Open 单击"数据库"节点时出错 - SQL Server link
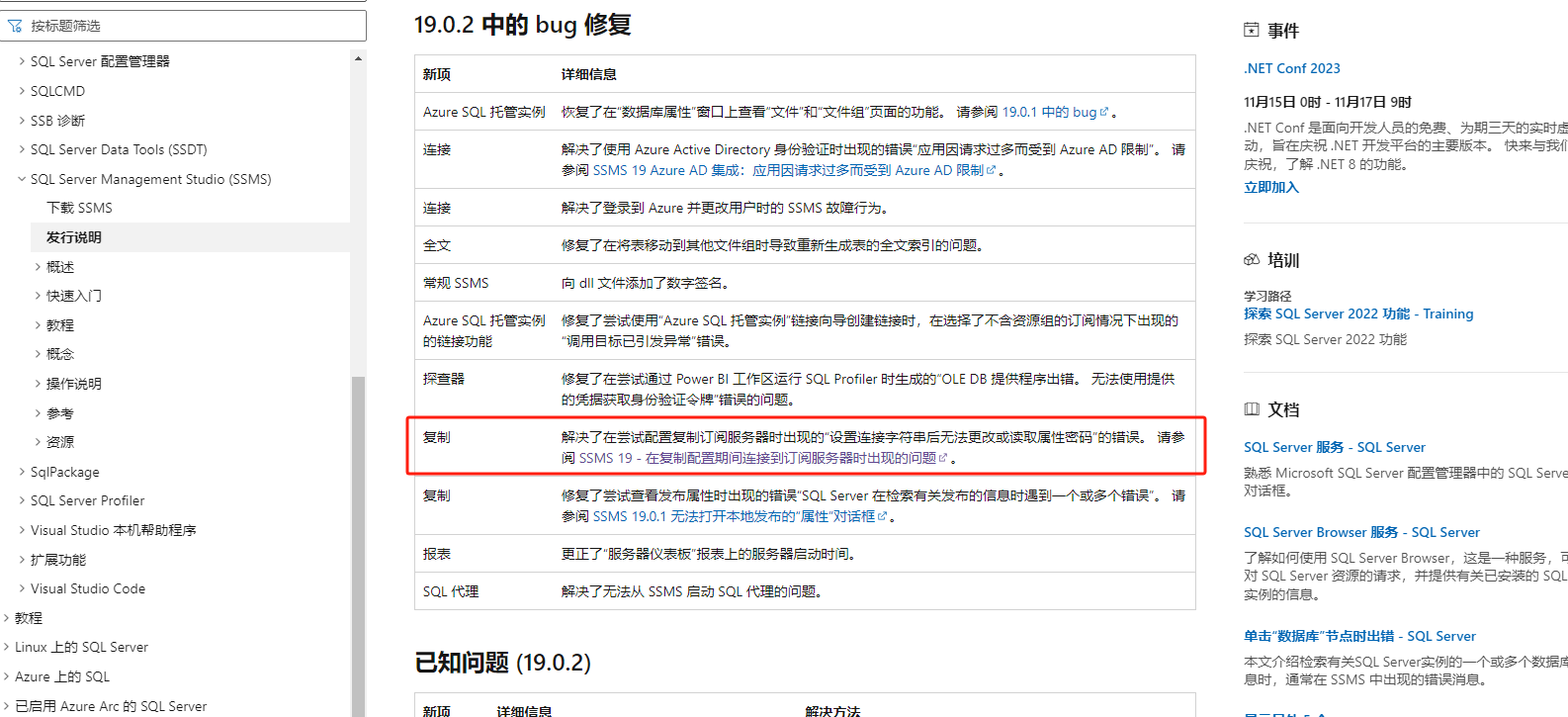The width and height of the screenshot is (1568, 717). pos(1359,636)
